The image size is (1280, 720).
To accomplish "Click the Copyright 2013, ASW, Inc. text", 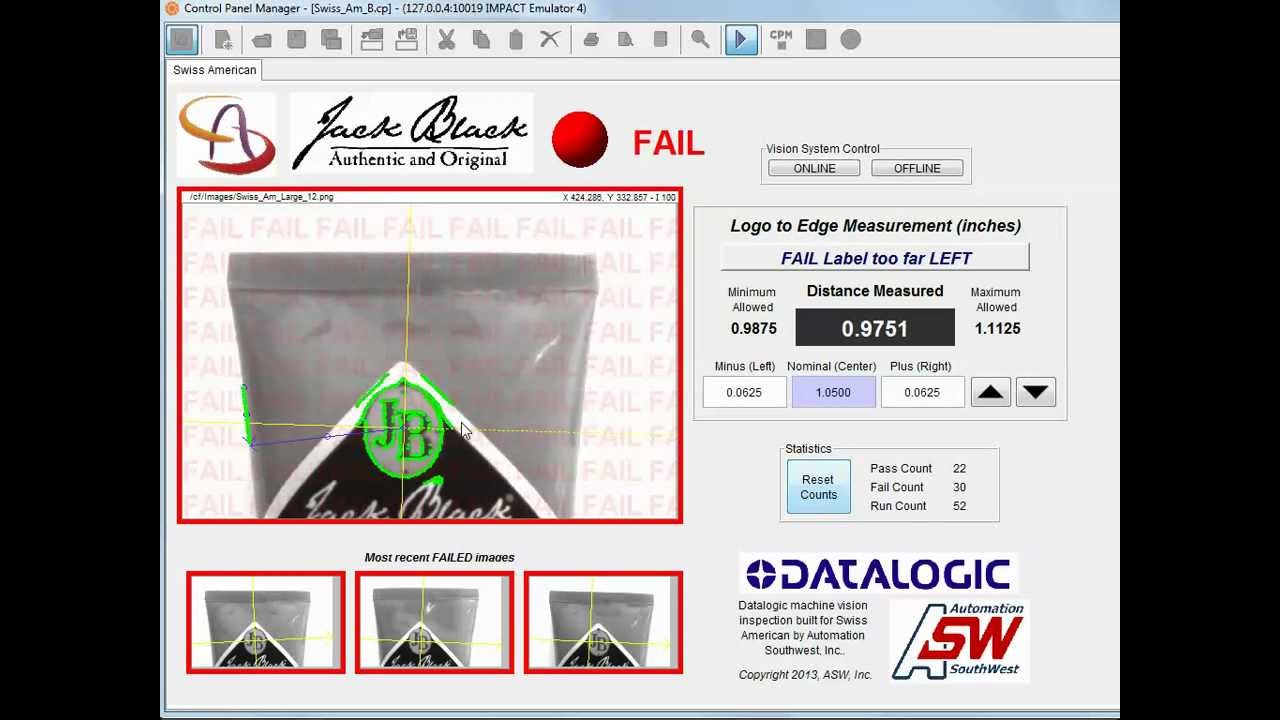I will pos(805,675).
